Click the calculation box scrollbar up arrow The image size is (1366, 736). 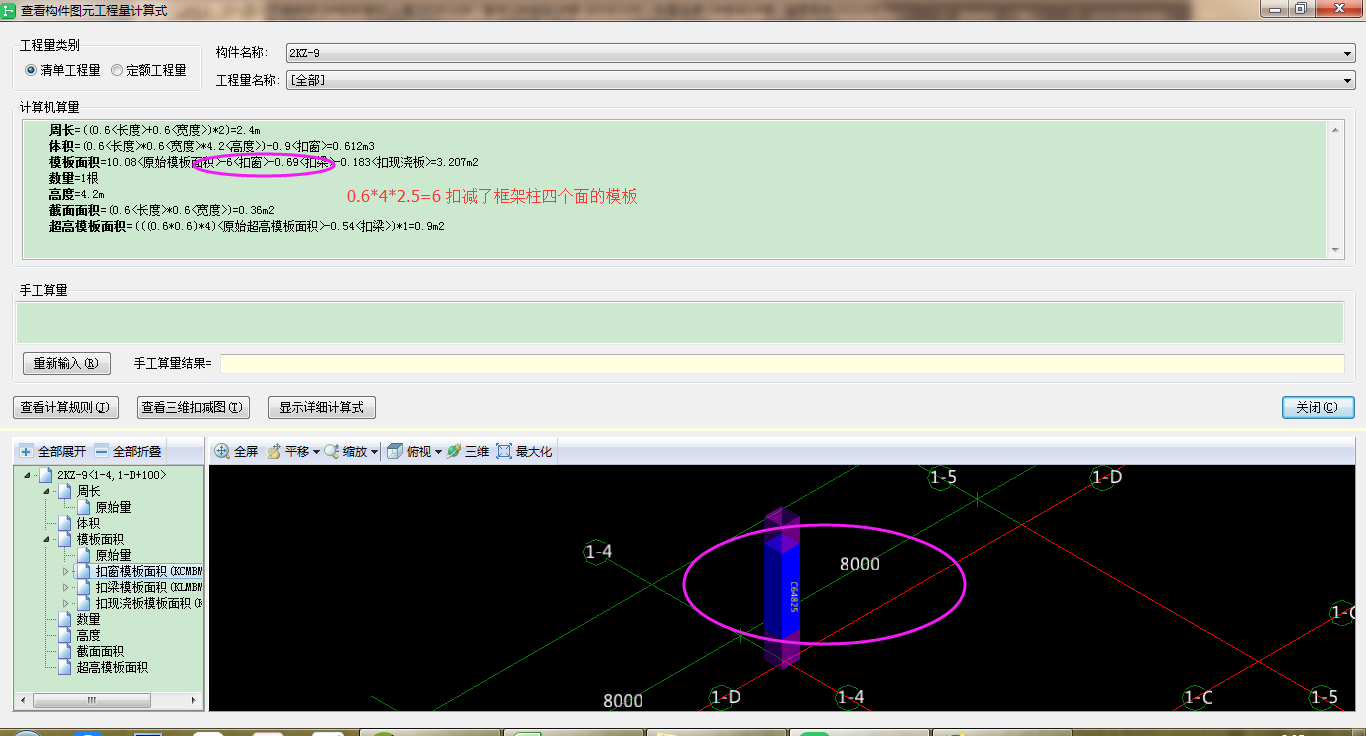[1336, 128]
